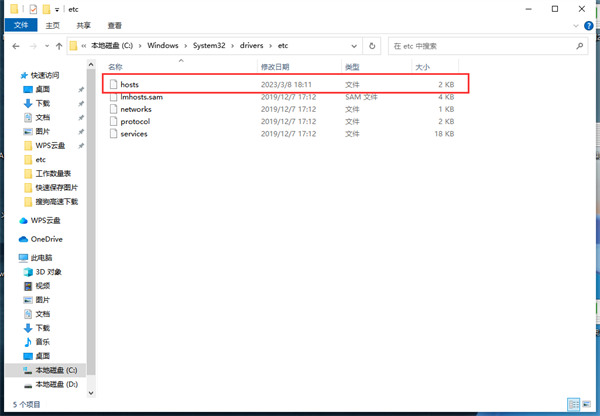The height and width of the screenshot is (416, 600).
Task: Switch to the 共享 ribbon tab
Action: tap(83, 25)
